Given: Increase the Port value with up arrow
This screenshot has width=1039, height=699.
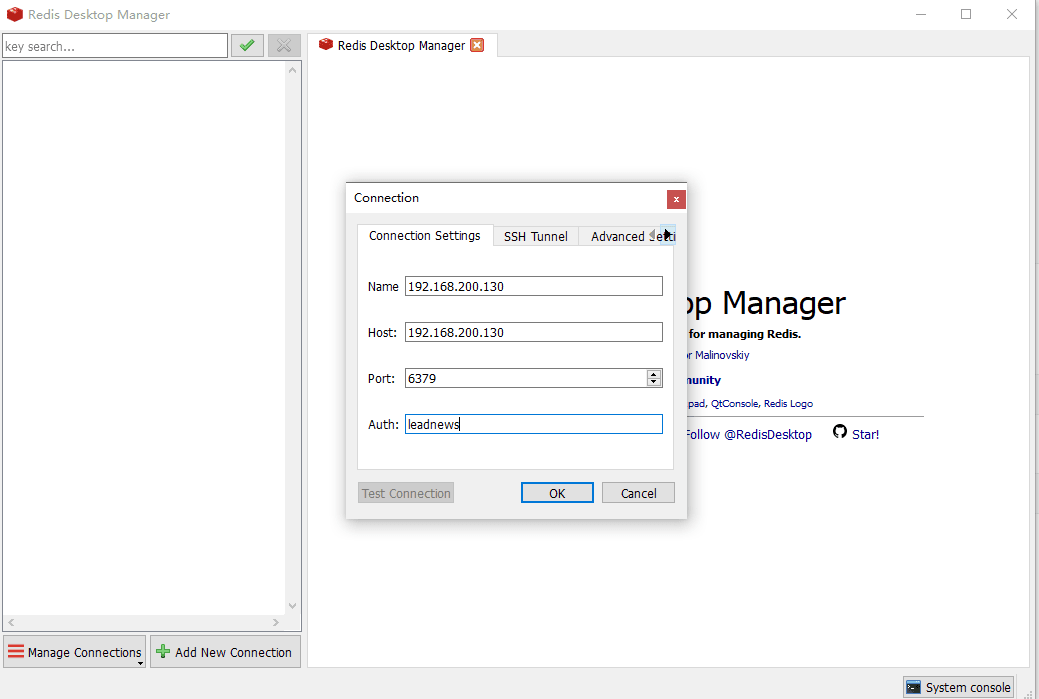Looking at the screenshot, I should 654,374.
